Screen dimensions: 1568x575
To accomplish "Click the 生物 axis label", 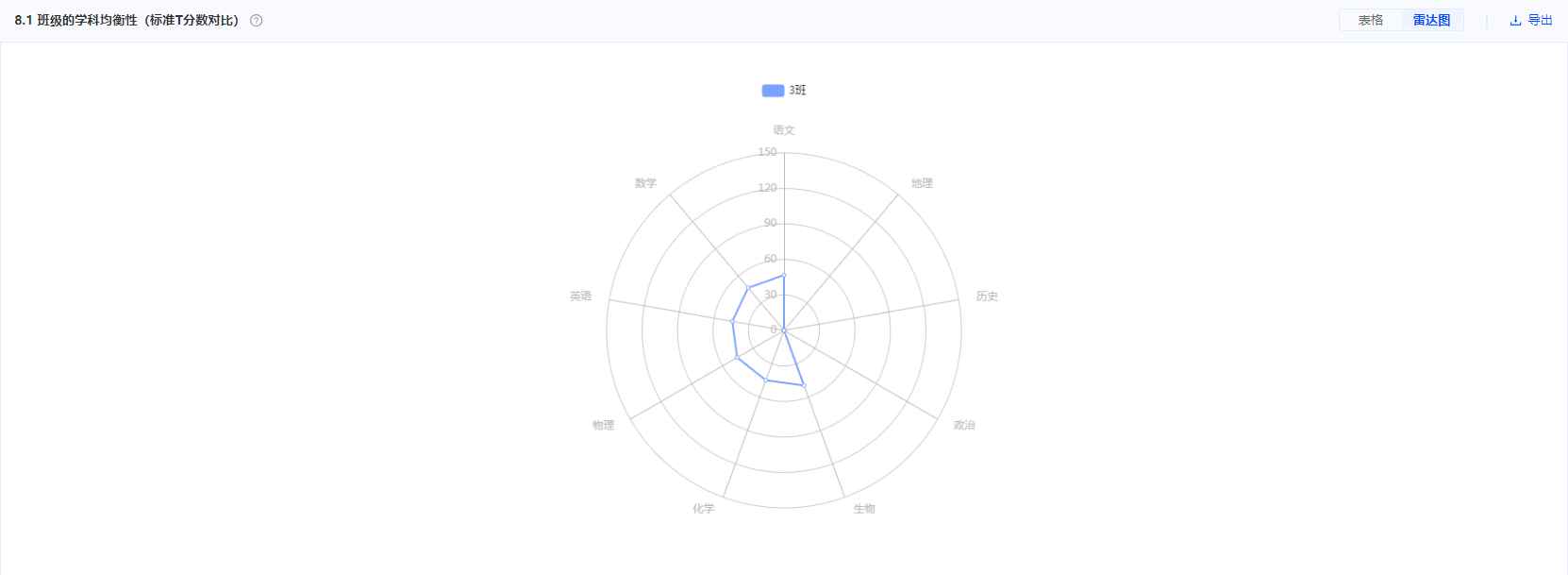I will 864,509.
